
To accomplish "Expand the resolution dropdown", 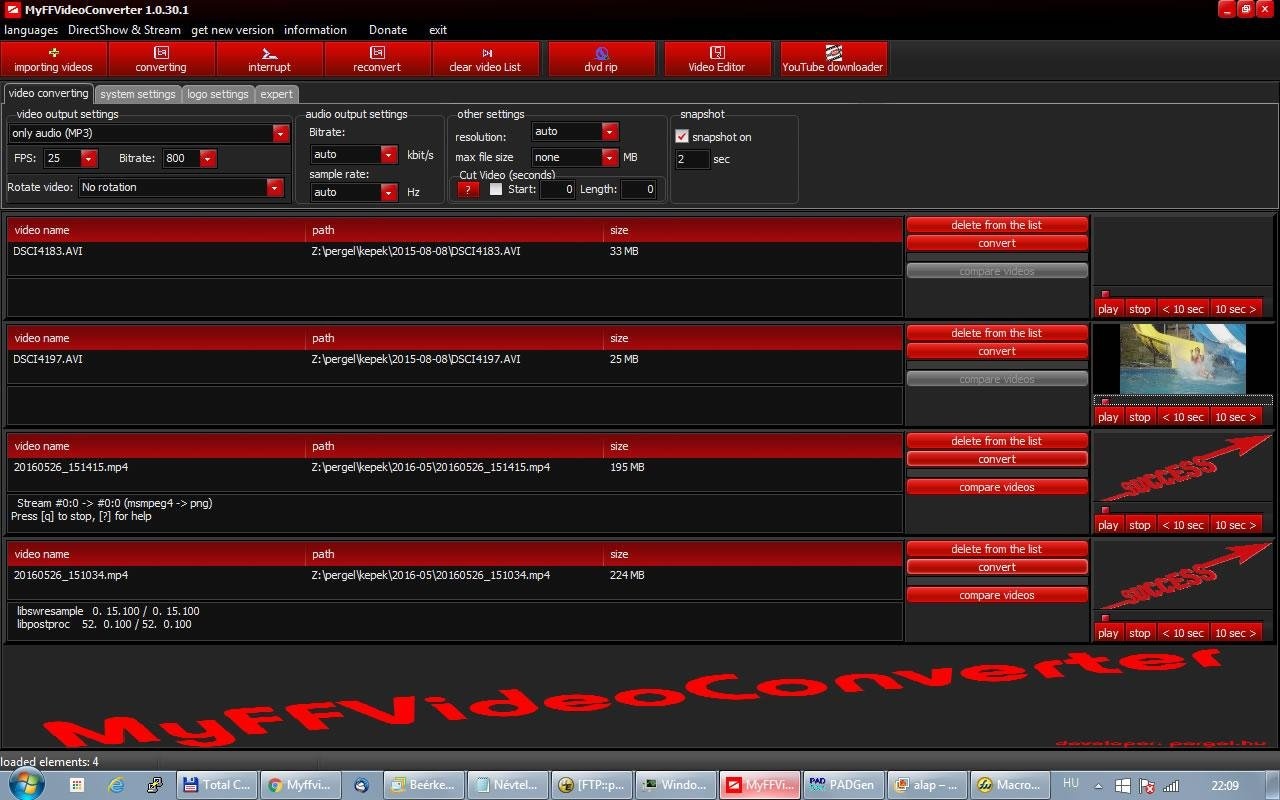I will pos(610,131).
